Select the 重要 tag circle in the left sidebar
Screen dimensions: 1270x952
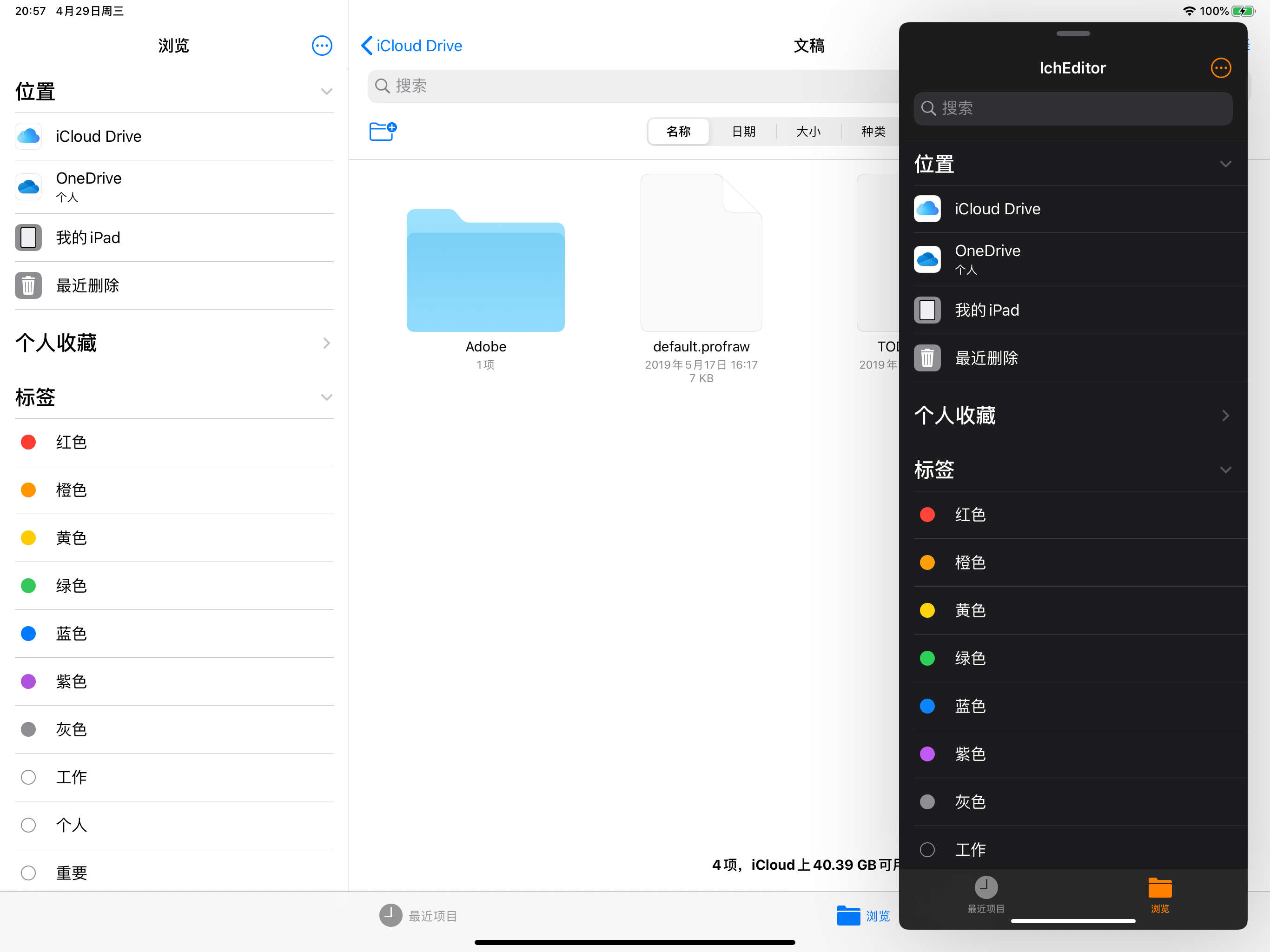[x=28, y=873]
